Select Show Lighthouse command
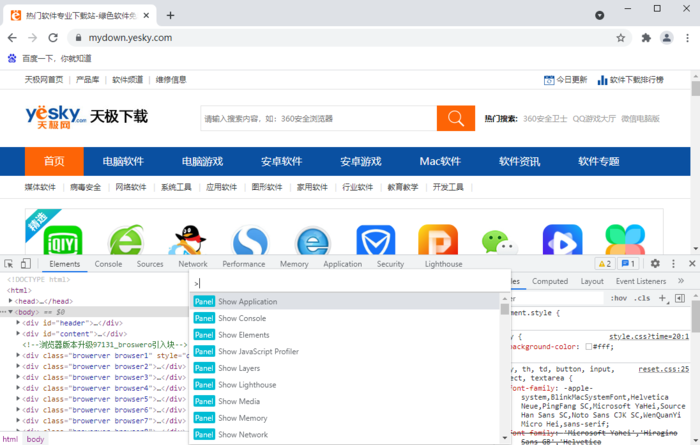The width and height of the screenshot is (700, 445). click(345, 385)
